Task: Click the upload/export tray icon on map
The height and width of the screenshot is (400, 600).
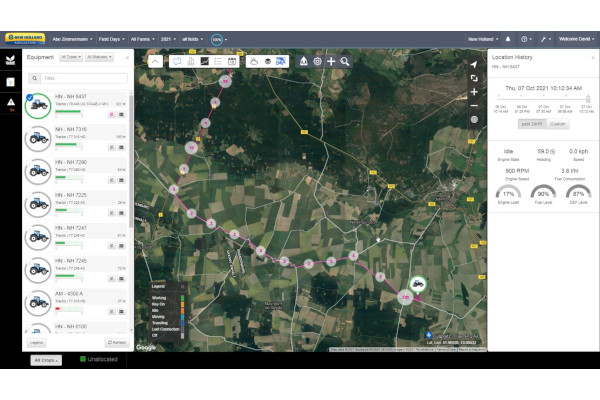Action: (x=303, y=61)
